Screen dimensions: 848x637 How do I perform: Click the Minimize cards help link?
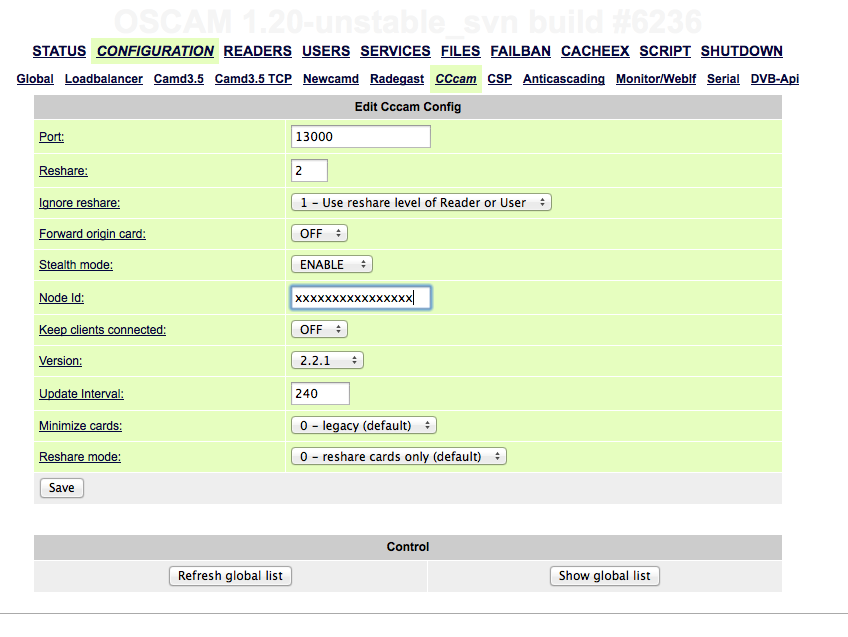tap(81, 426)
